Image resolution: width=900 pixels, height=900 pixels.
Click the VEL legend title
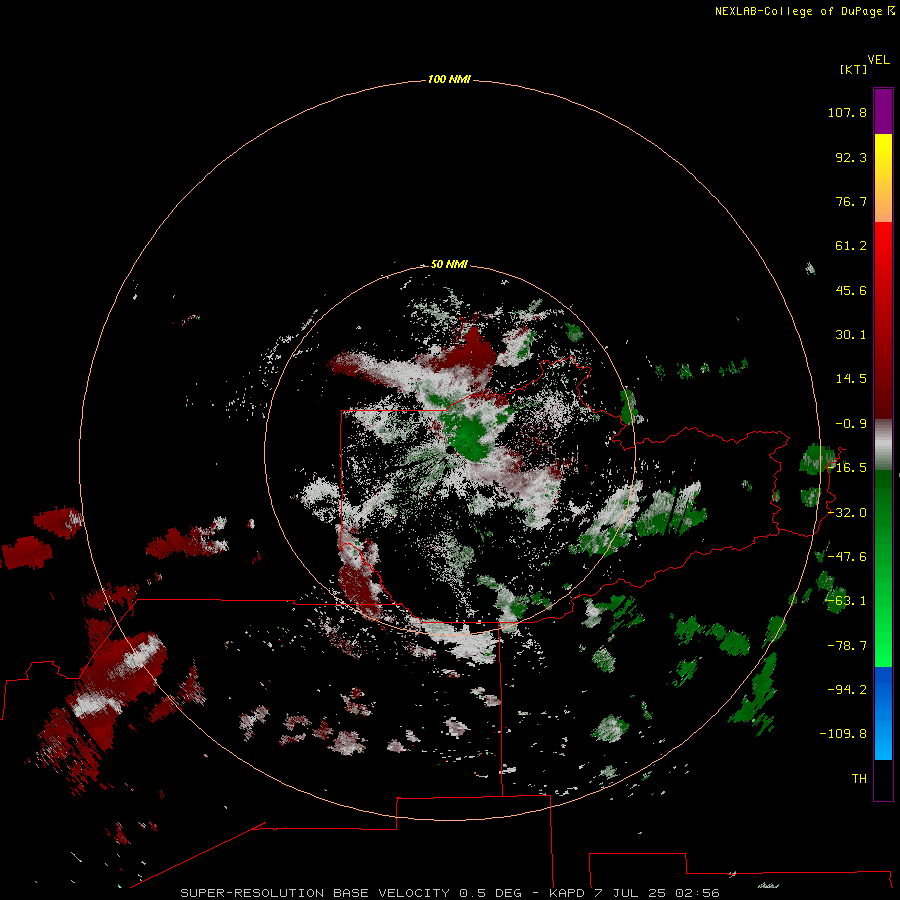pyautogui.click(x=878, y=60)
